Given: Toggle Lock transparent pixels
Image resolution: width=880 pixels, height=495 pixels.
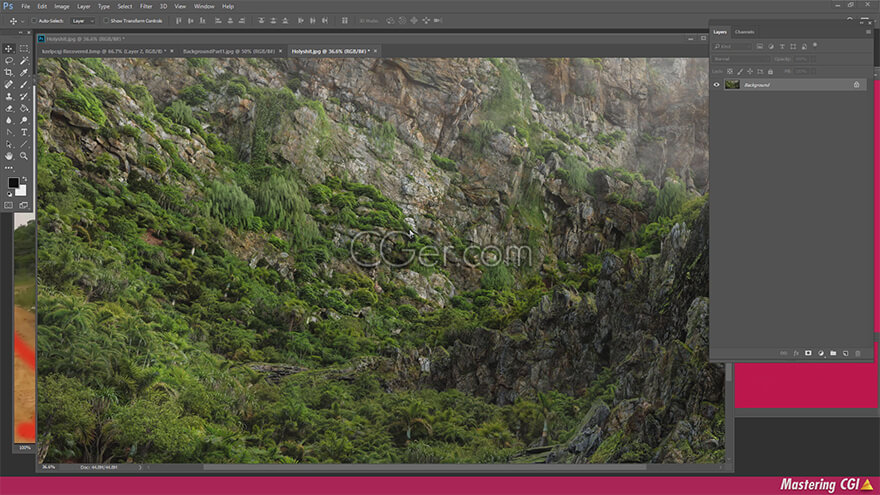Looking at the screenshot, I should [x=730, y=71].
